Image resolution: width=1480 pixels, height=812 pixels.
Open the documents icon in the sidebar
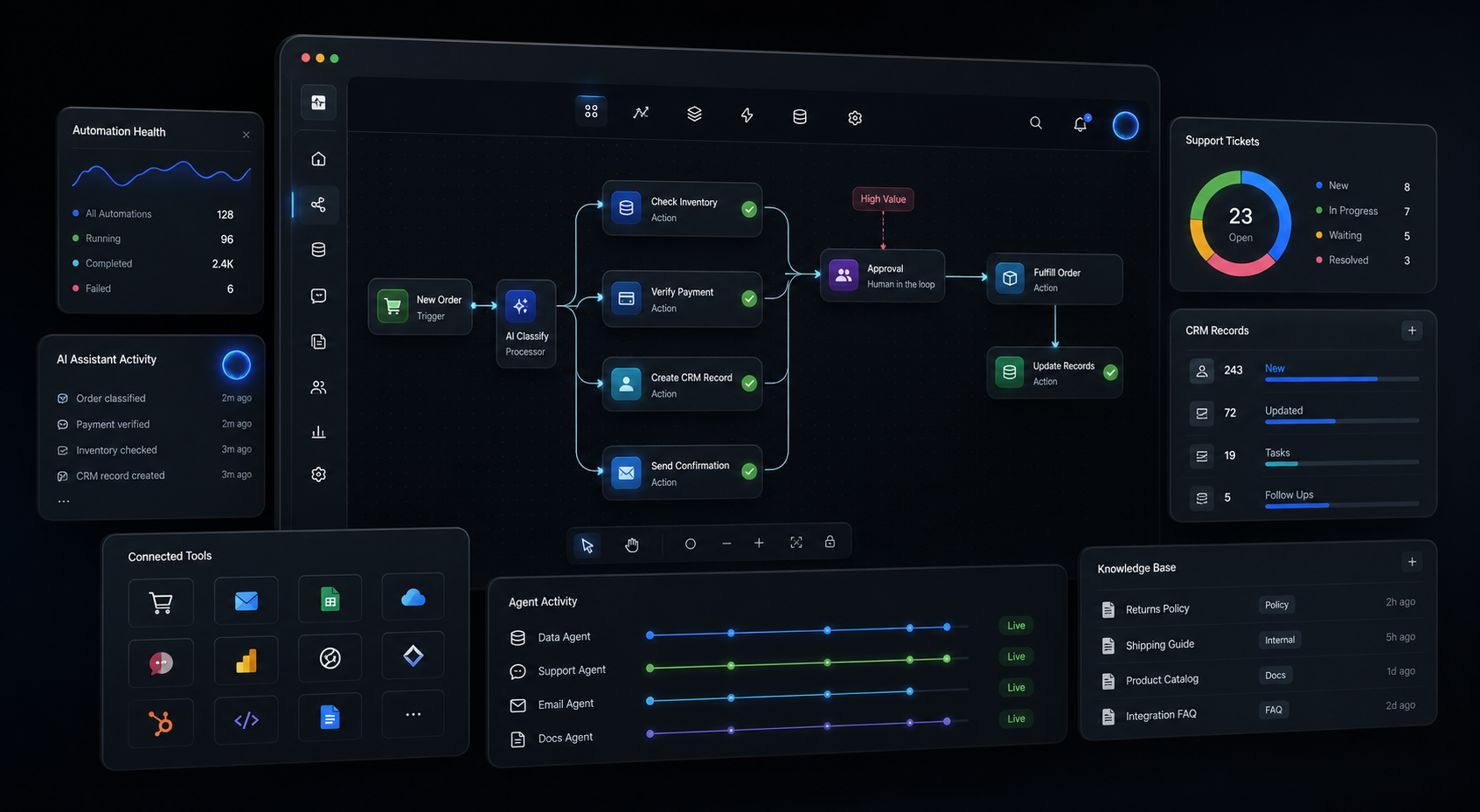click(318, 342)
